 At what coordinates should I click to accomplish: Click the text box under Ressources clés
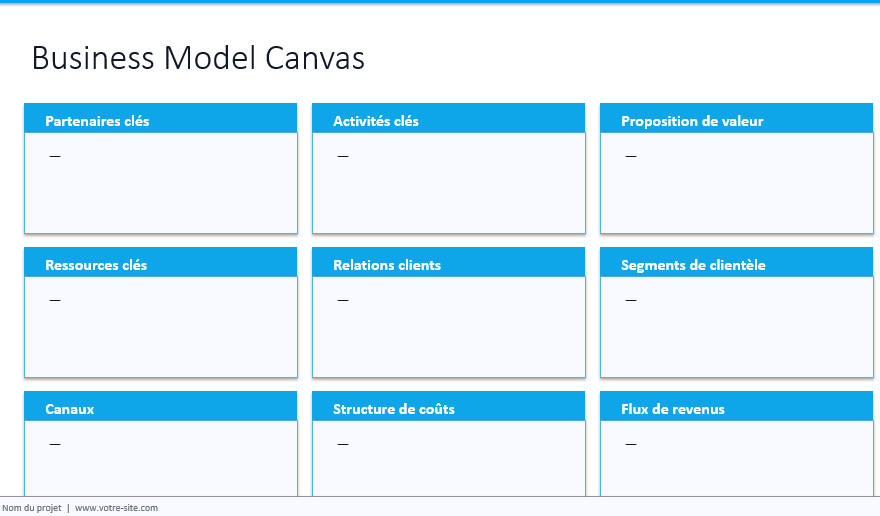(161, 327)
